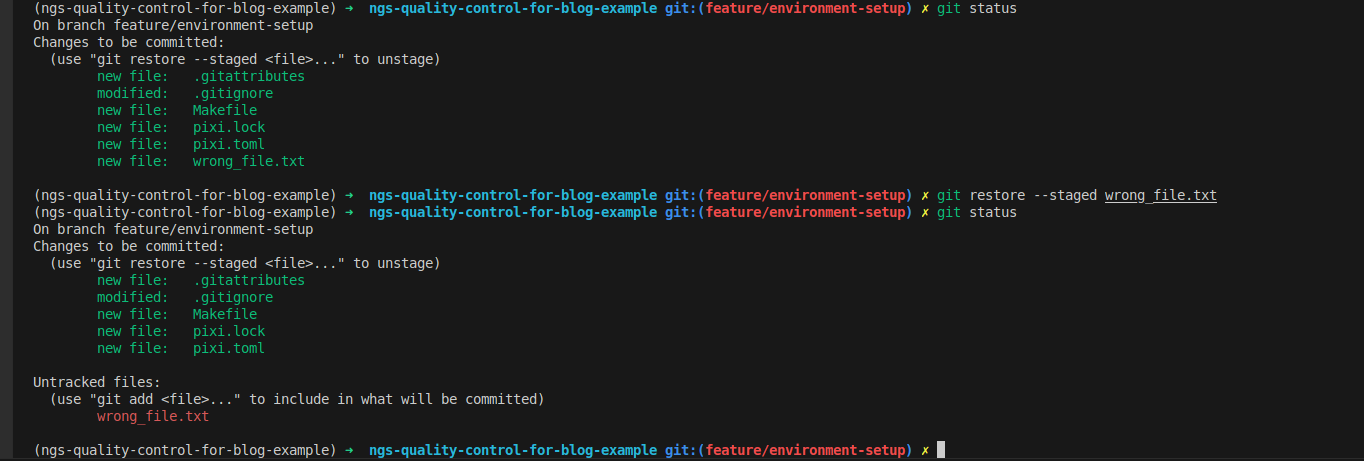This screenshot has height=461, width=1364.
Task: Click the red untracked wrong_file.txt entry
Action: click(x=153, y=416)
